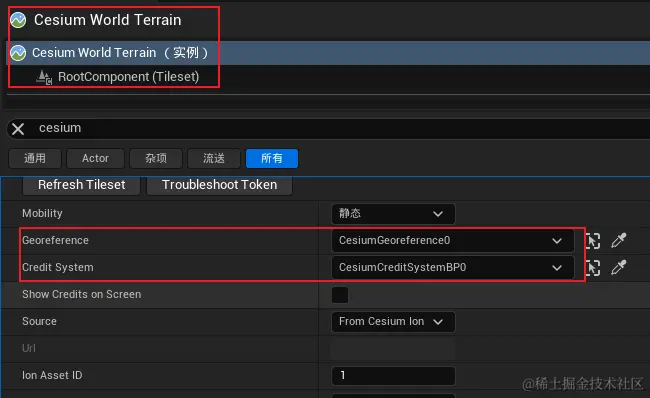Viewport: 650px width, 398px height.
Task: Click the Troubleshoot Token button
Action: [219, 185]
